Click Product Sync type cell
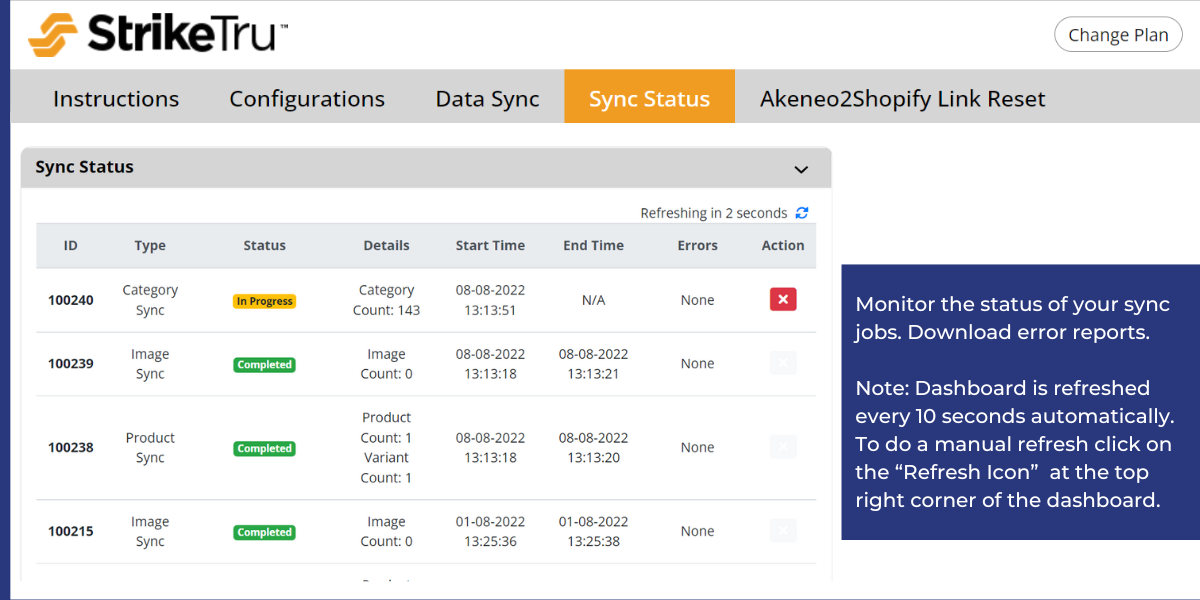Viewport: 1200px width, 600px height. (150, 448)
